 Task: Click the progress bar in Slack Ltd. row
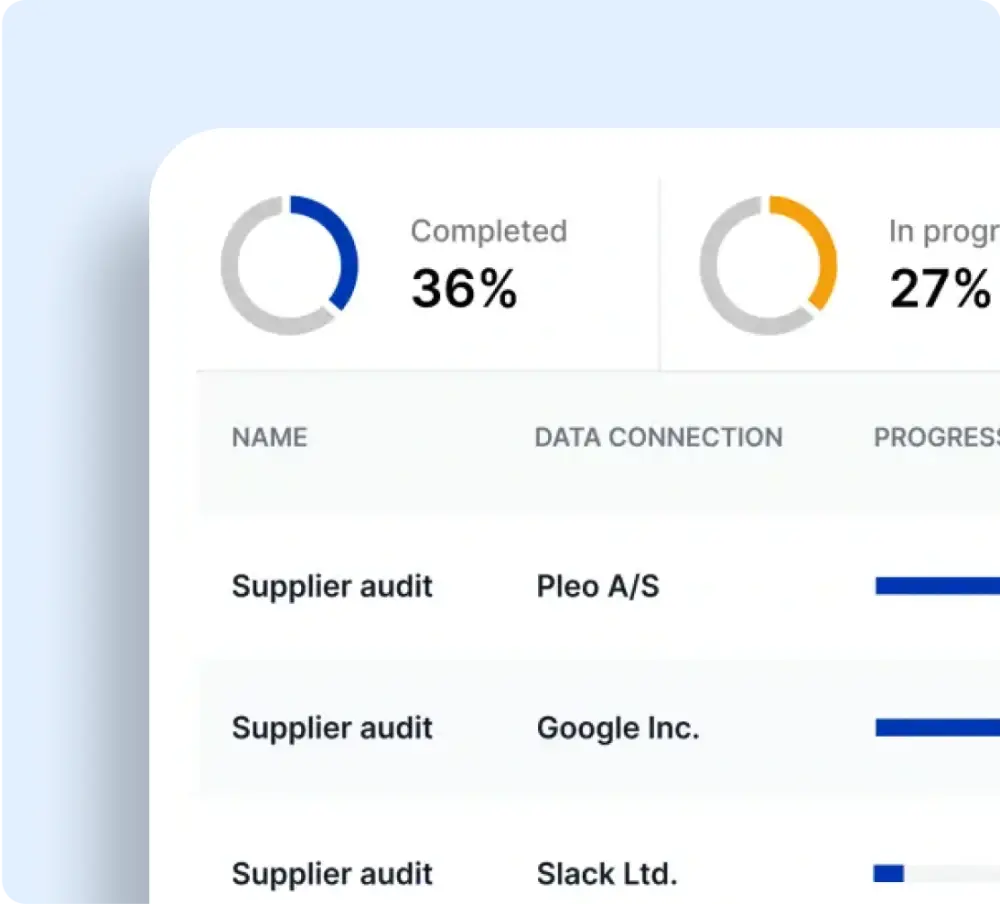click(x=937, y=874)
